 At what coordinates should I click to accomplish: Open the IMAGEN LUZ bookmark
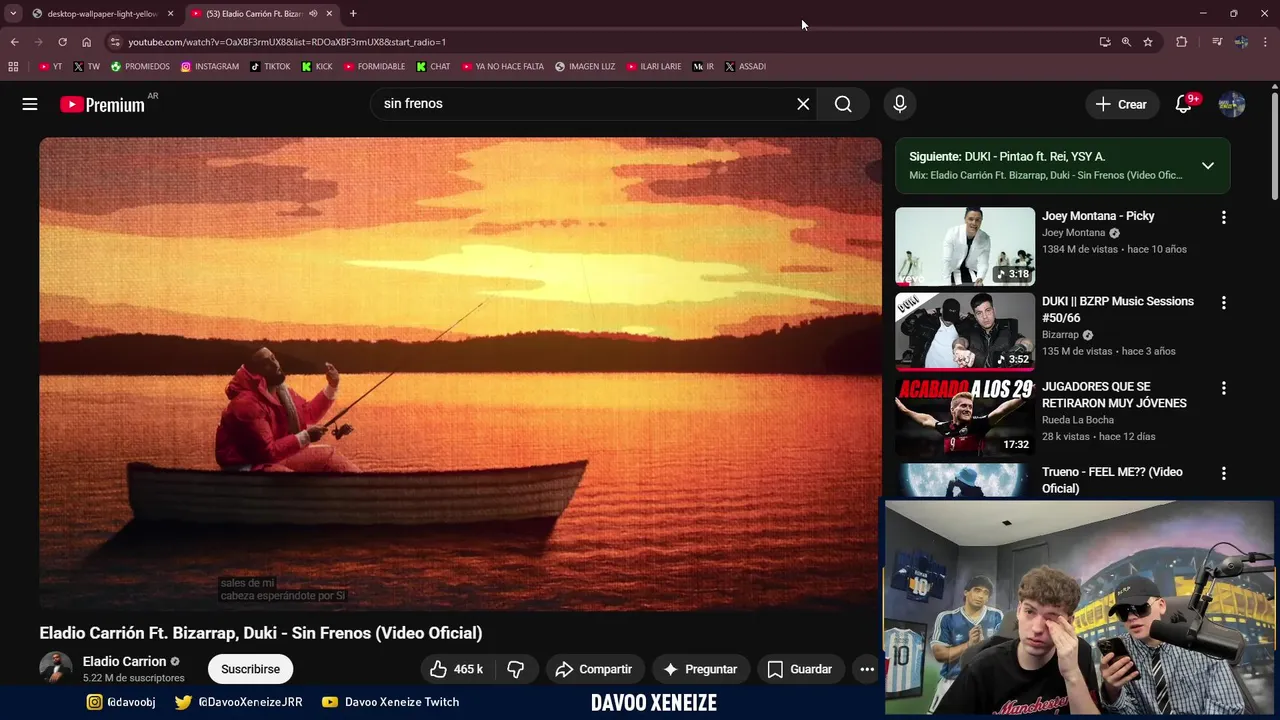coord(585,67)
